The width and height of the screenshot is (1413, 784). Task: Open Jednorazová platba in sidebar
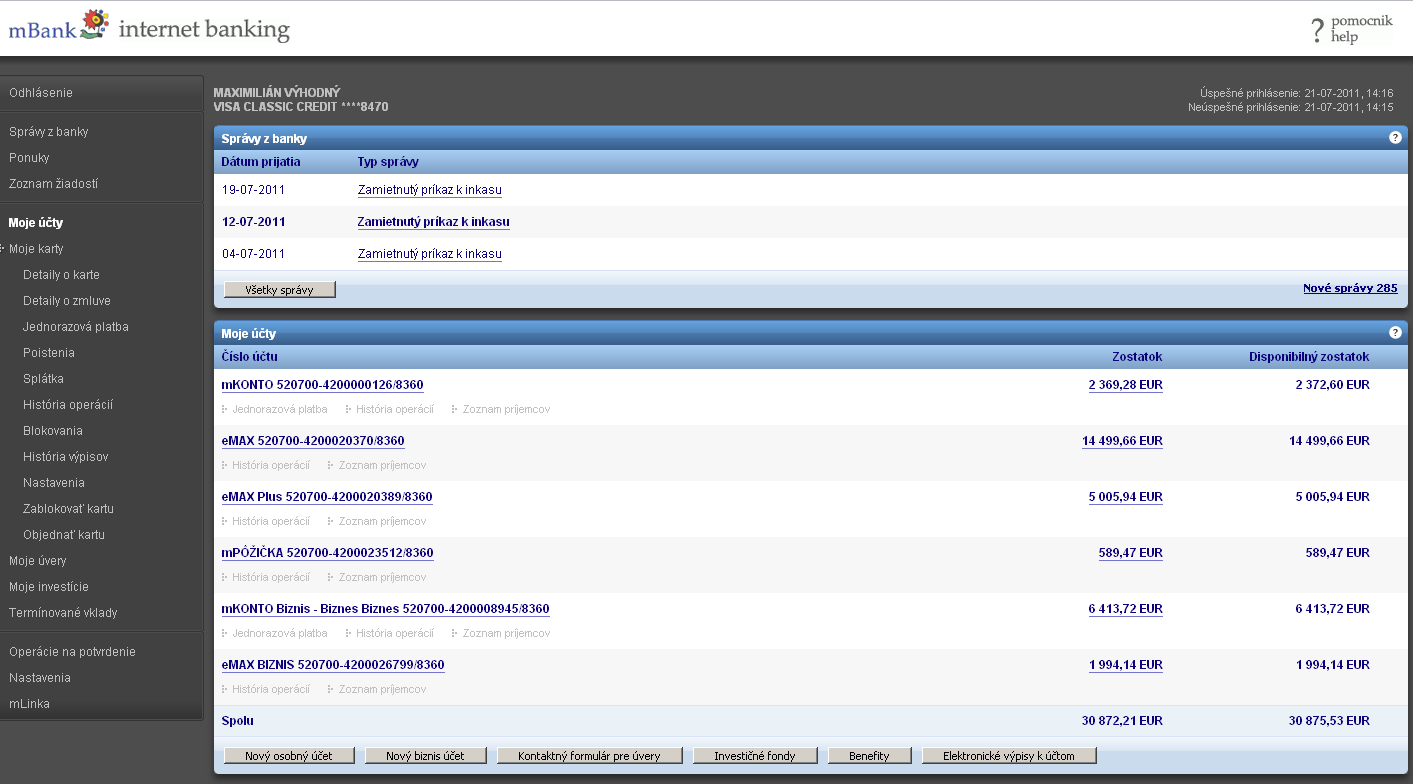[x=76, y=327]
